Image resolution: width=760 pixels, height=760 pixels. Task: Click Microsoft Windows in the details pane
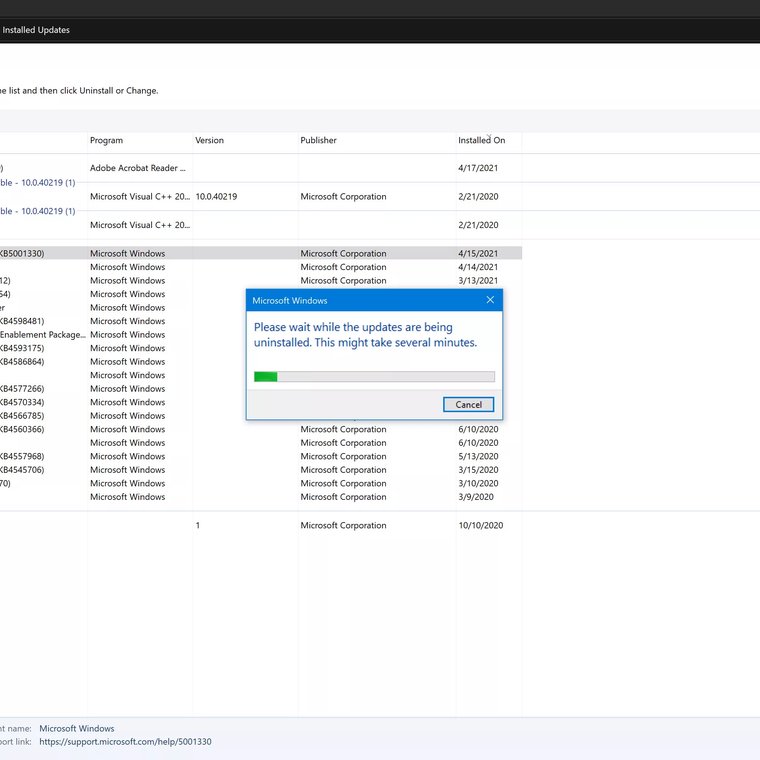click(x=77, y=728)
